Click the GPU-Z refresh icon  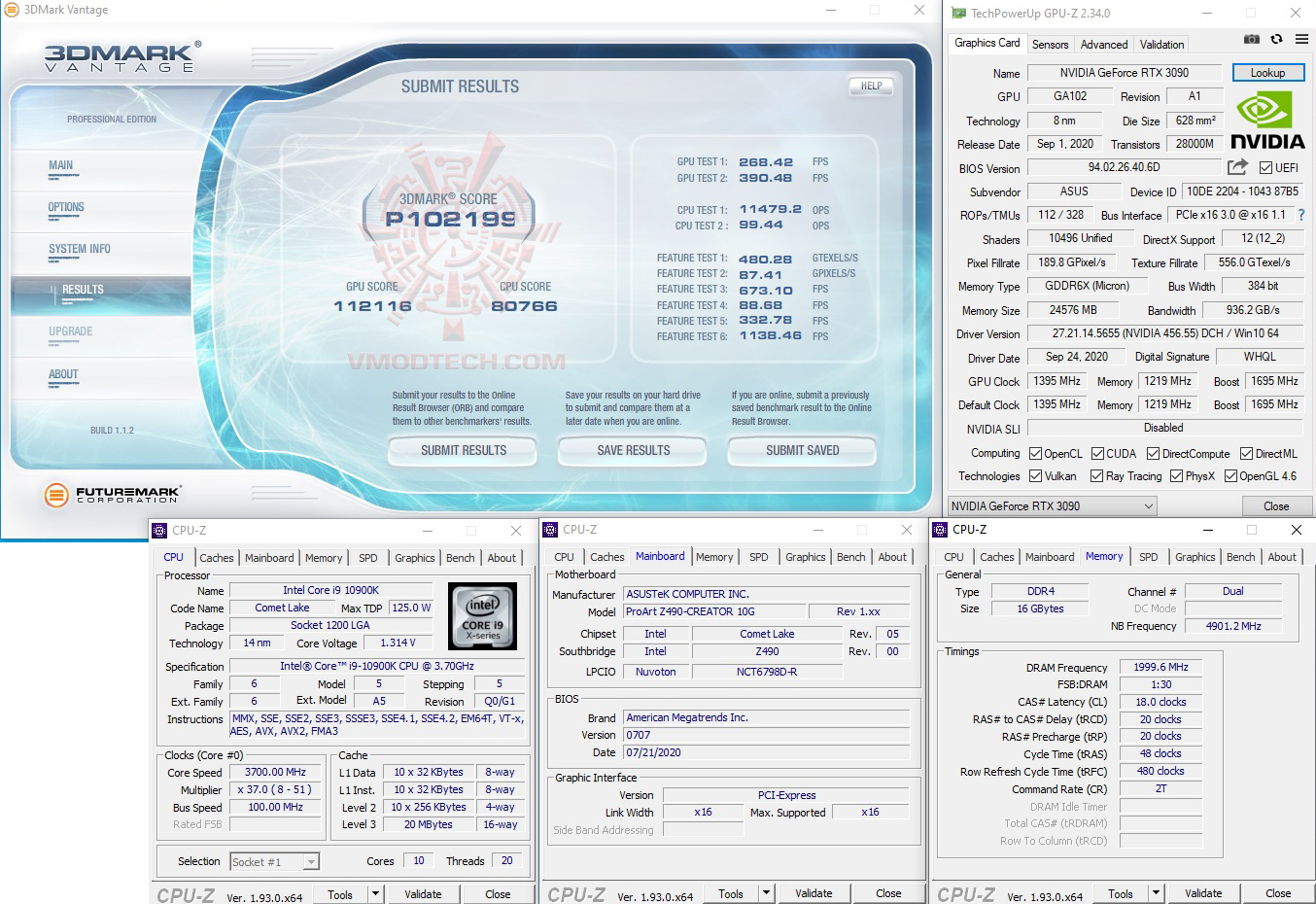point(1276,39)
